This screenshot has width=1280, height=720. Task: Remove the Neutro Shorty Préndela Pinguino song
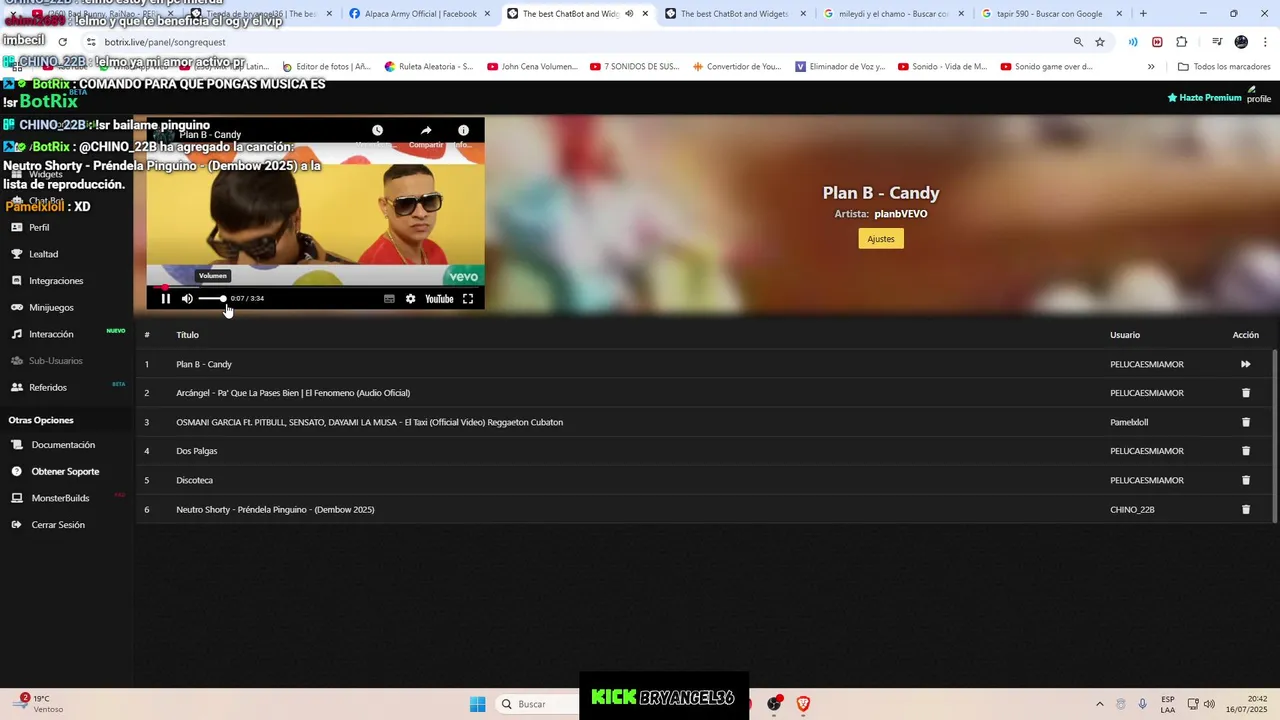tap(1246, 509)
